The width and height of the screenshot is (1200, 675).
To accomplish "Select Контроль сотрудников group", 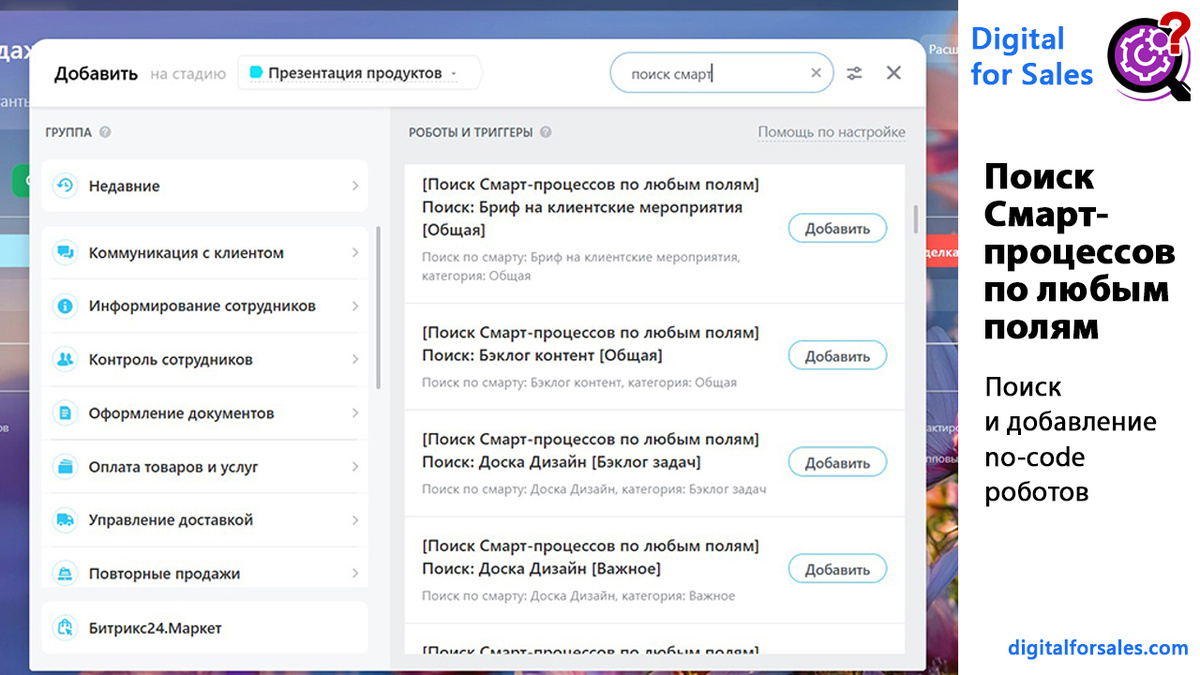I will tap(205, 360).
